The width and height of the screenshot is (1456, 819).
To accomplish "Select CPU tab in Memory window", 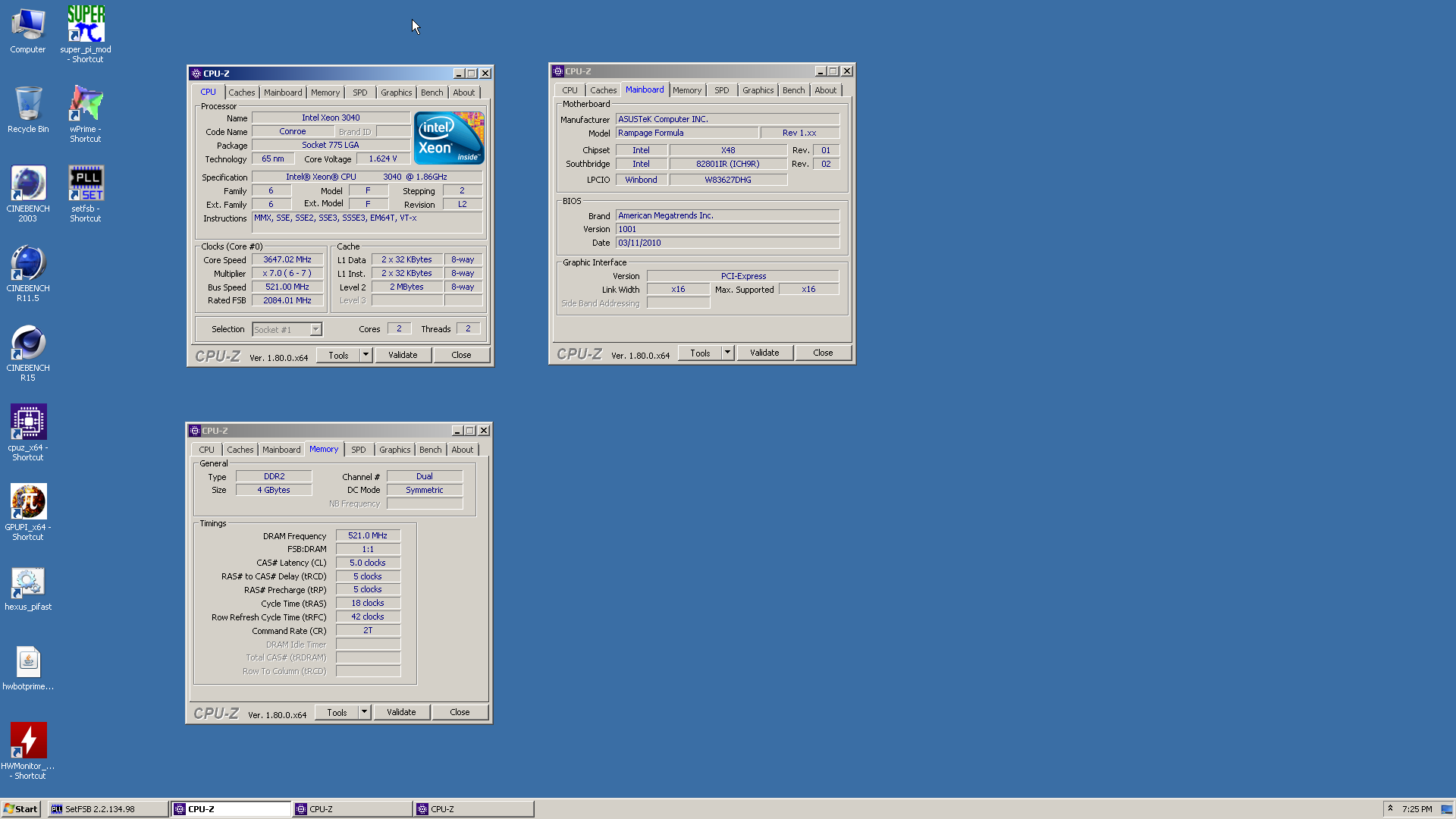I will tap(206, 450).
